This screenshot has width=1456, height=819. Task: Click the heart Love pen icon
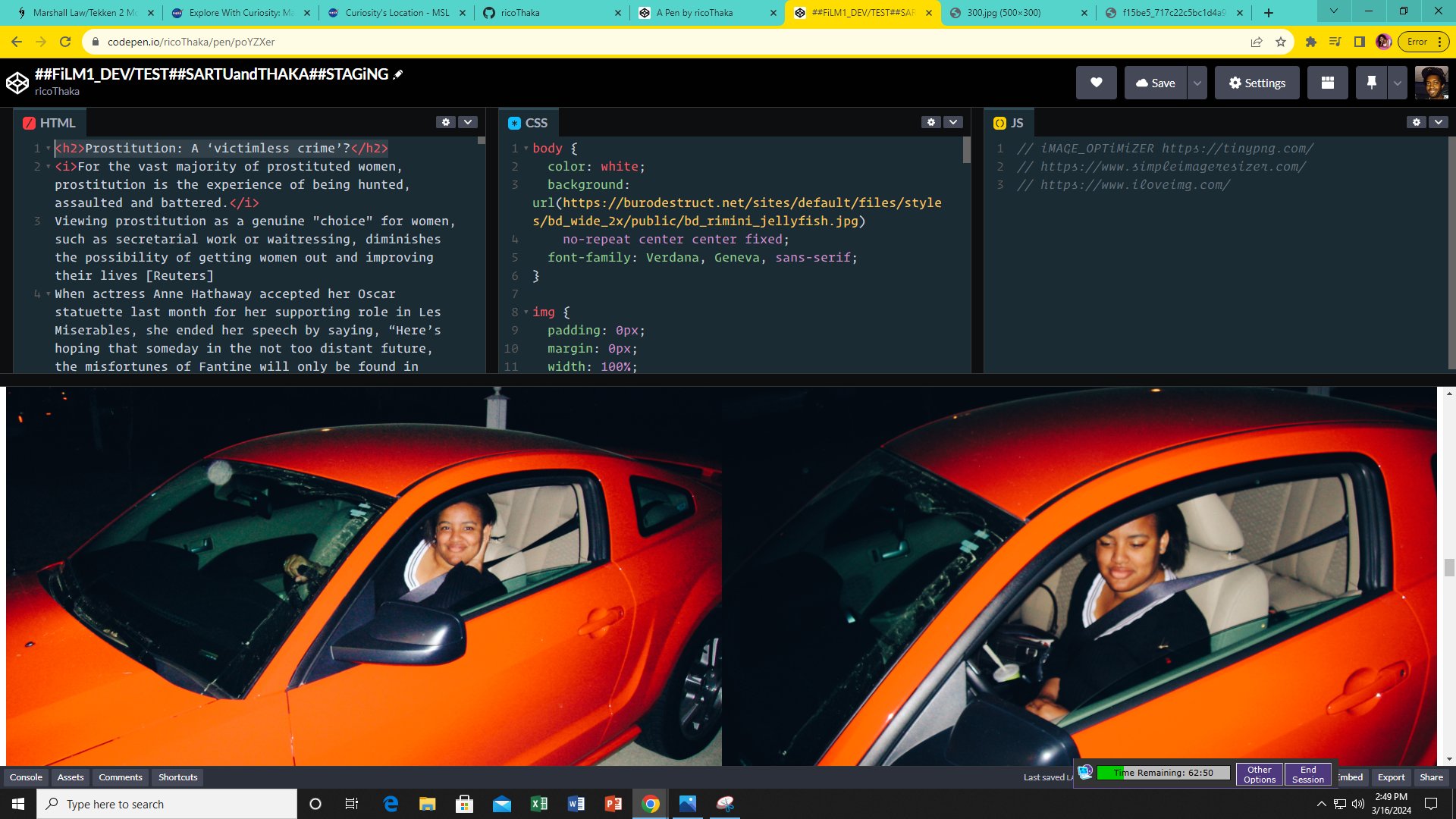pos(1096,83)
